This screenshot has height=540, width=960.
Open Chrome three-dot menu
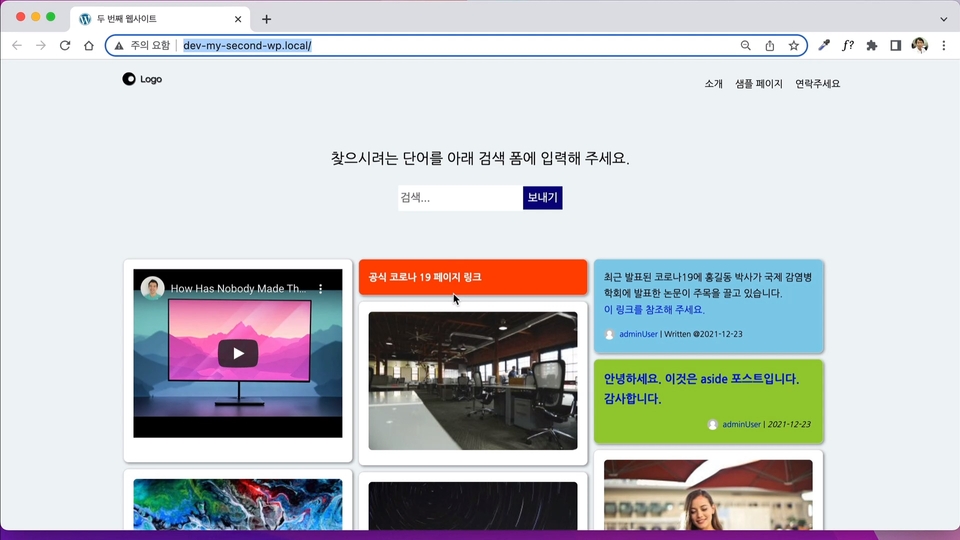(943, 45)
